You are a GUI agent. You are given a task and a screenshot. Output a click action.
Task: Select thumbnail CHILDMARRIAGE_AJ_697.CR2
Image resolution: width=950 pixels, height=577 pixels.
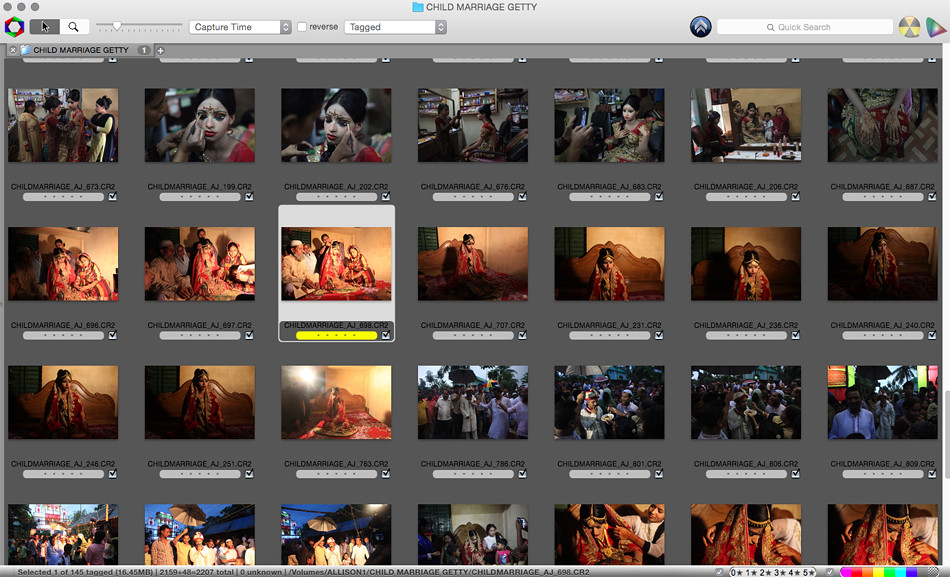[x=199, y=264]
